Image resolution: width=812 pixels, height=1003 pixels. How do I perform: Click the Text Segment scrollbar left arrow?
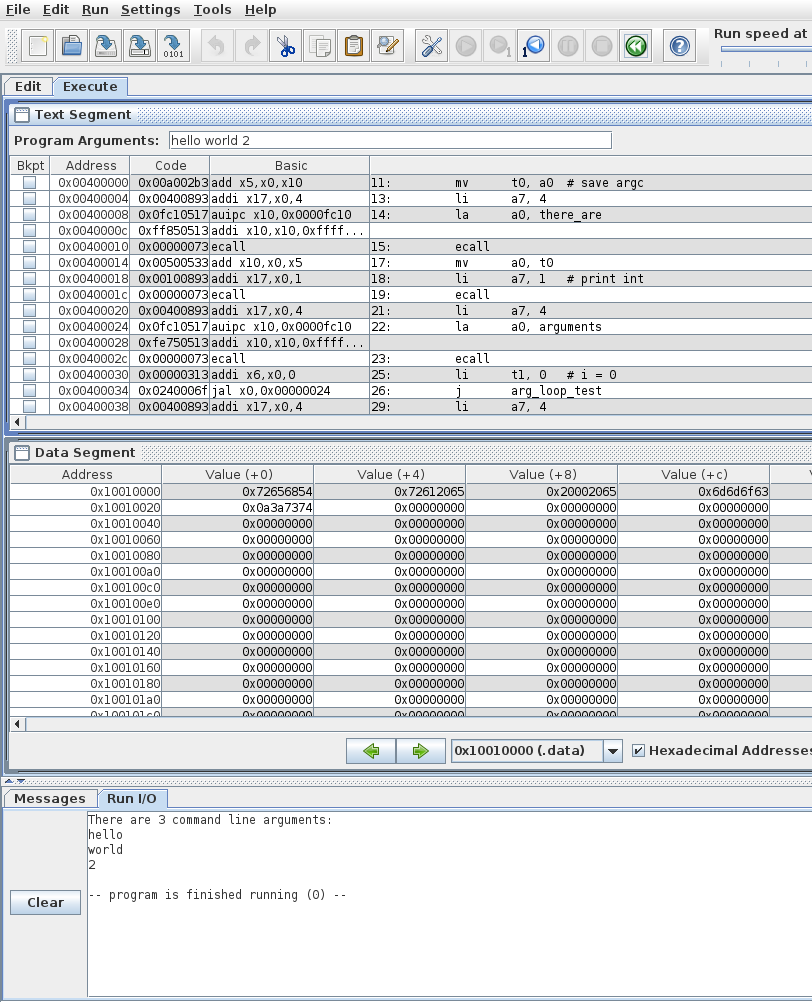coord(18,422)
